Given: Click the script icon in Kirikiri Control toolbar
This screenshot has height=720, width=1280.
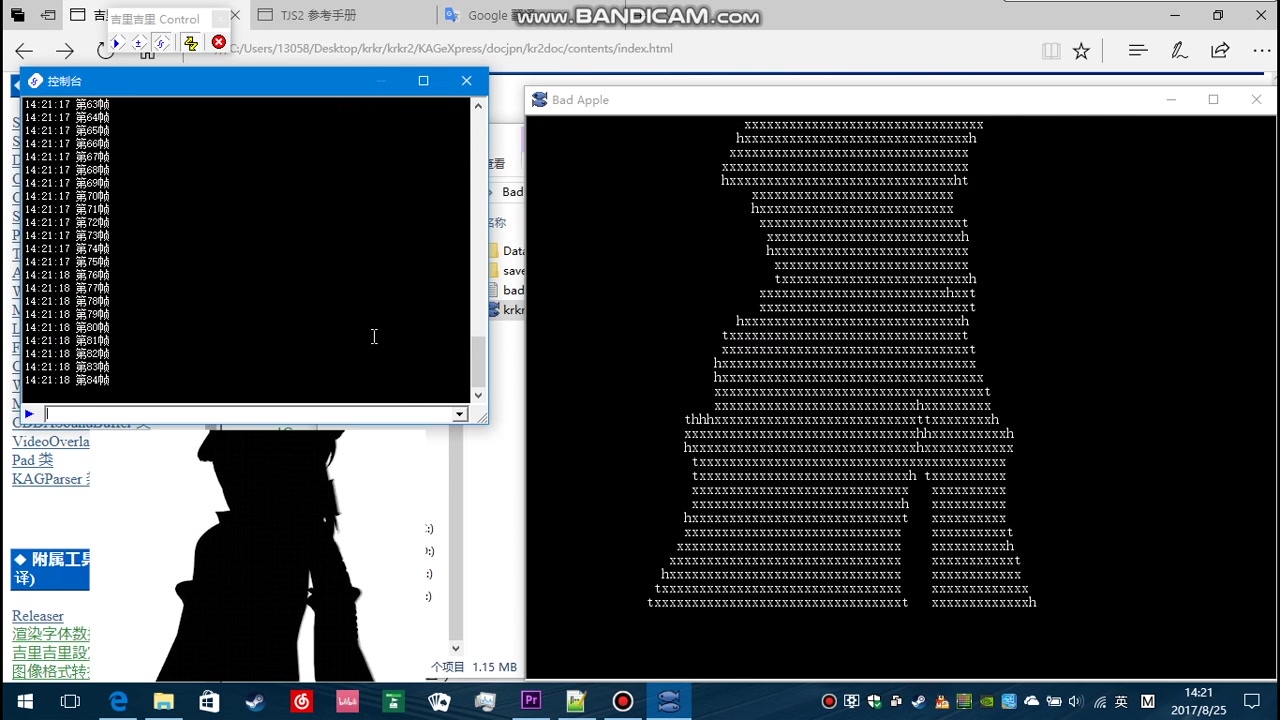Looking at the screenshot, I should (x=161, y=42).
